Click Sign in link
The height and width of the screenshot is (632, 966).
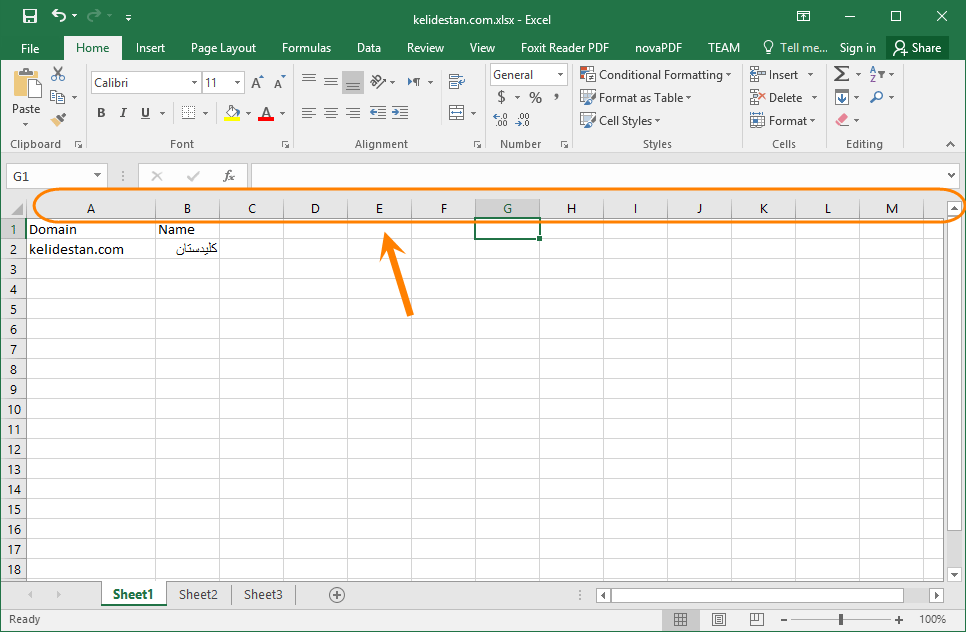(857, 48)
